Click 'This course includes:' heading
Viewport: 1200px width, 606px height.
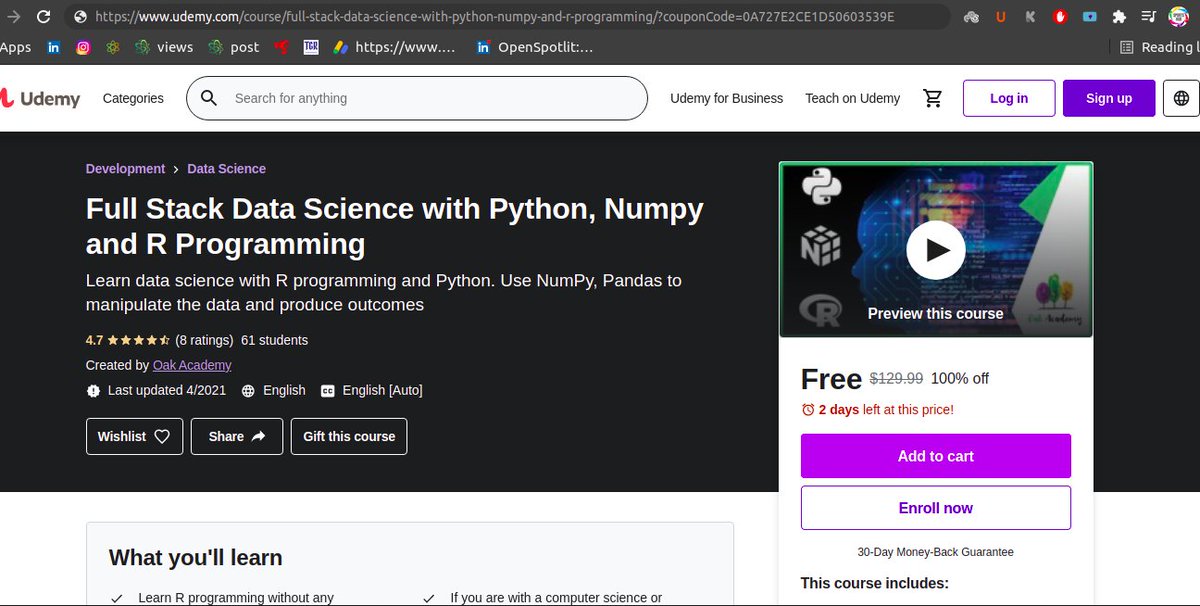(x=875, y=583)
